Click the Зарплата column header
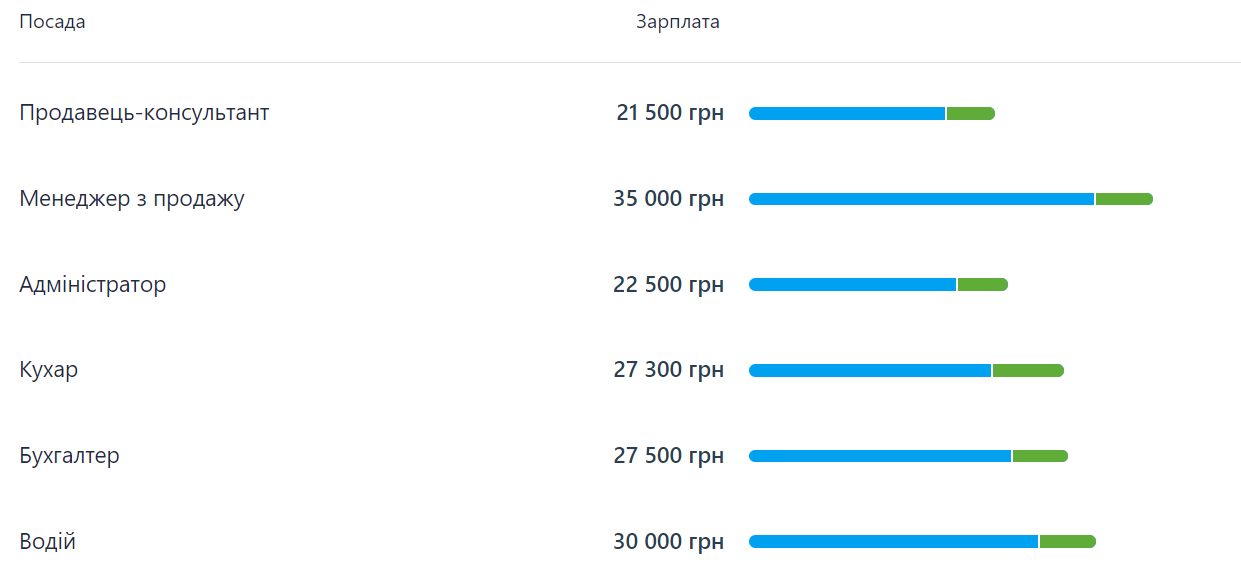The image size is (1241, 572). (x=677, y=22)
